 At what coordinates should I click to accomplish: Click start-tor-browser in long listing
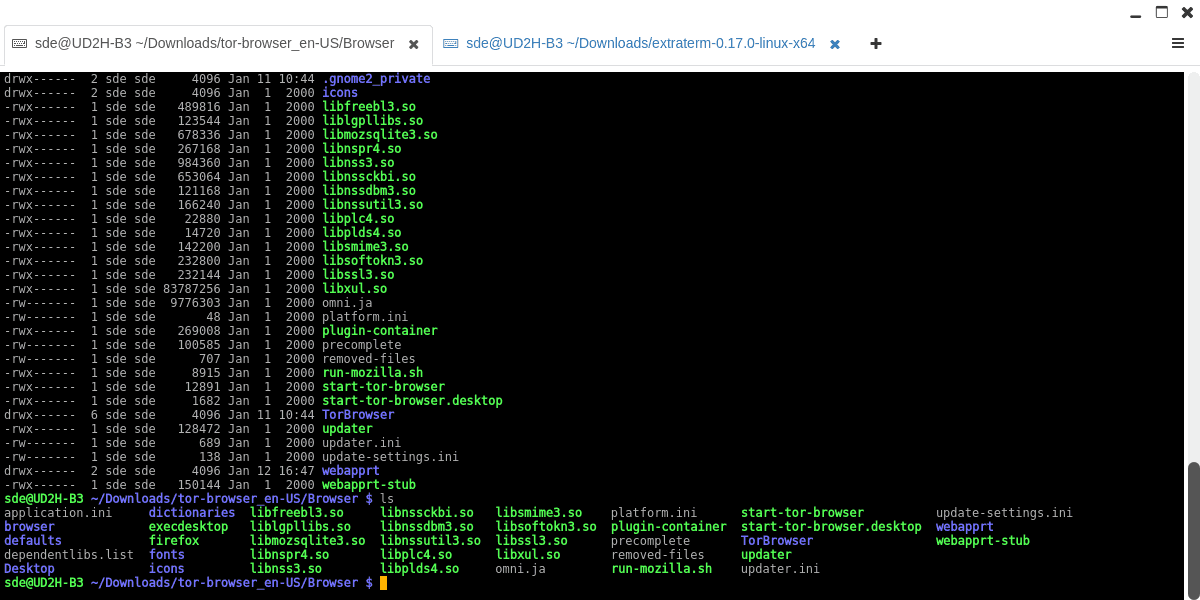click(383, 387)
